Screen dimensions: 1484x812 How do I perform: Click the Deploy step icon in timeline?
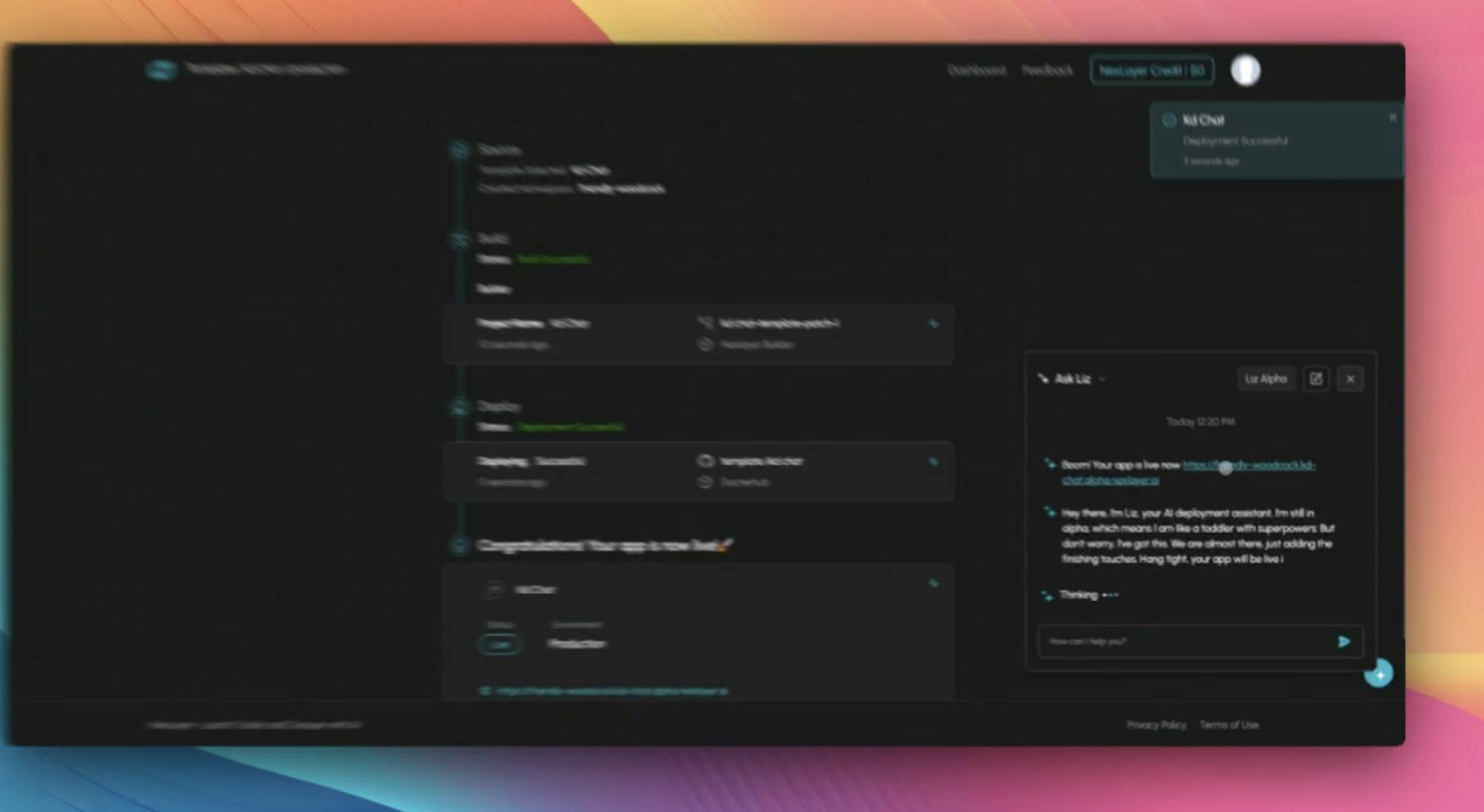(459, 407)
